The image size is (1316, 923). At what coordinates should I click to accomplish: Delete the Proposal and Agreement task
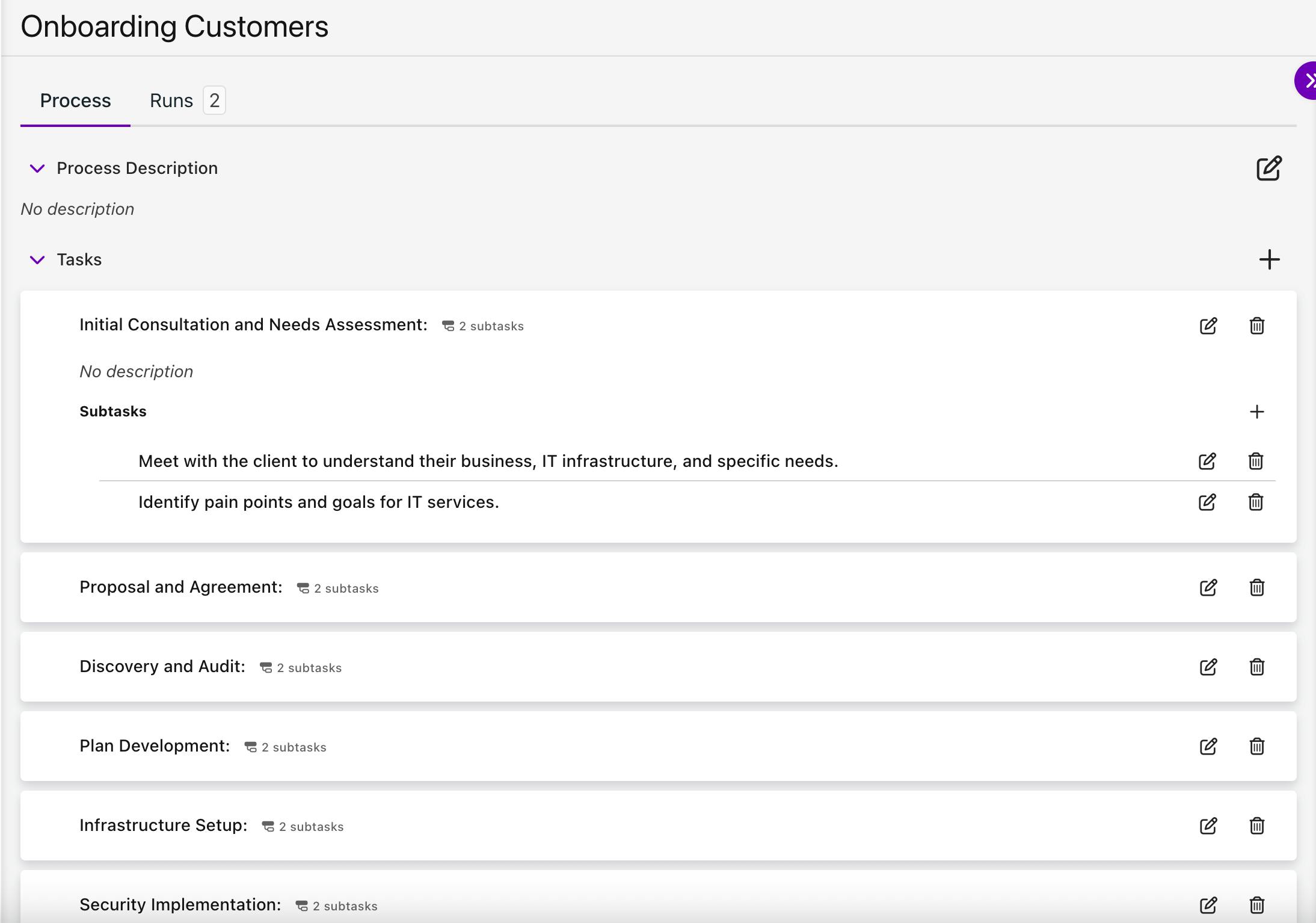pos(1256,588)
